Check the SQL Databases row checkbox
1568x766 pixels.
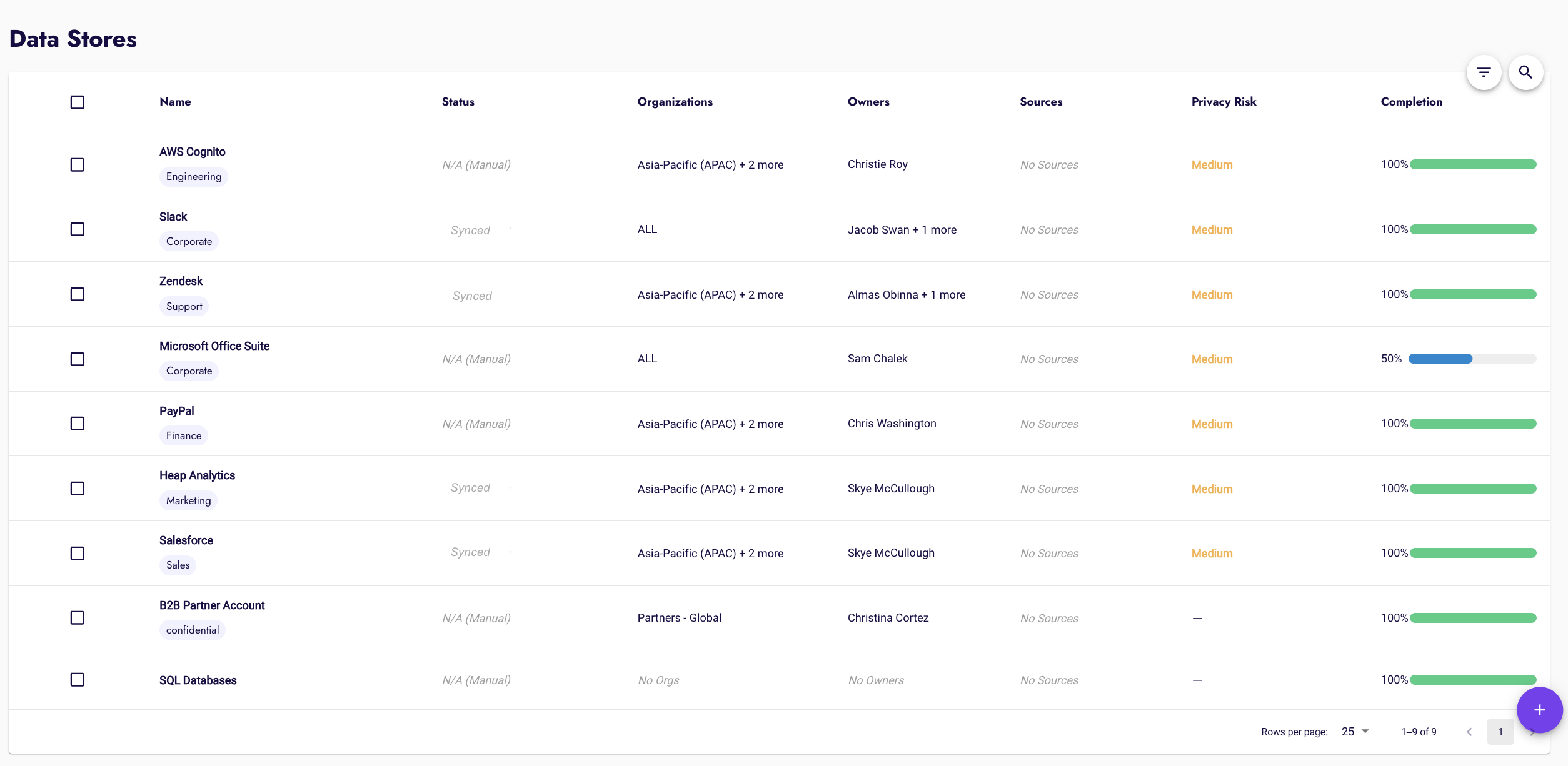[78, 680]
